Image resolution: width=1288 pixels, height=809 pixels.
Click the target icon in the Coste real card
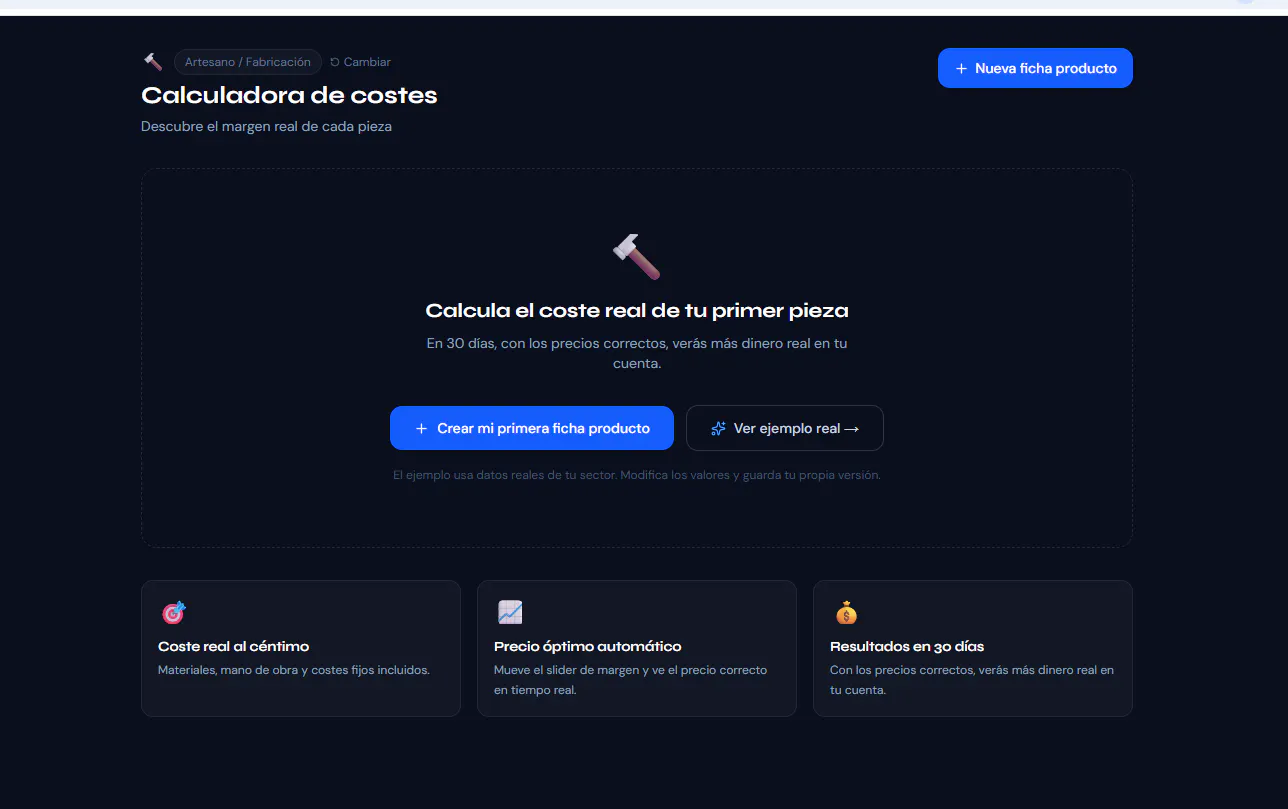[x=173, y=612]
